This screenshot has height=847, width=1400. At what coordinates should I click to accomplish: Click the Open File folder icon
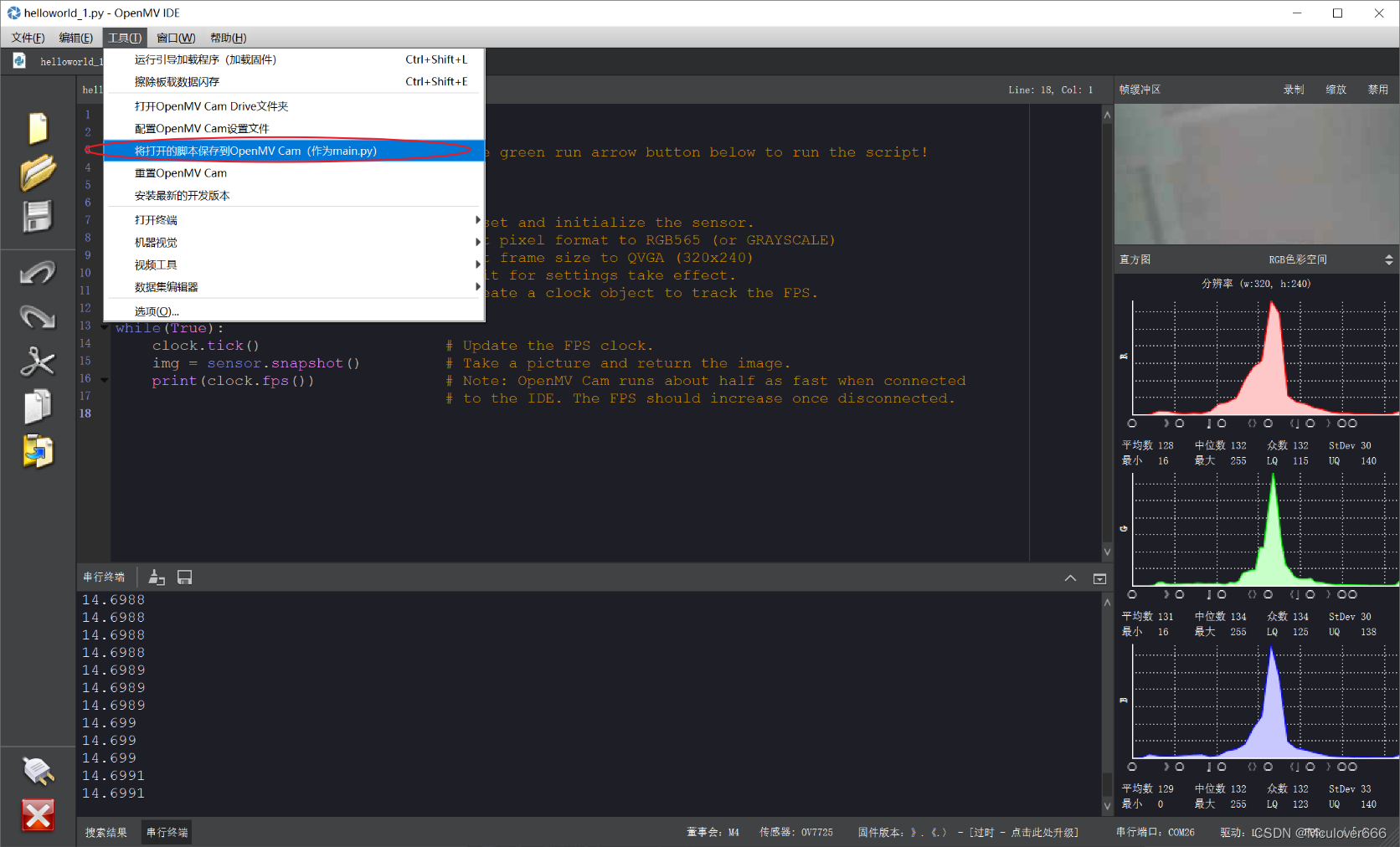click(x=38, y=172)
